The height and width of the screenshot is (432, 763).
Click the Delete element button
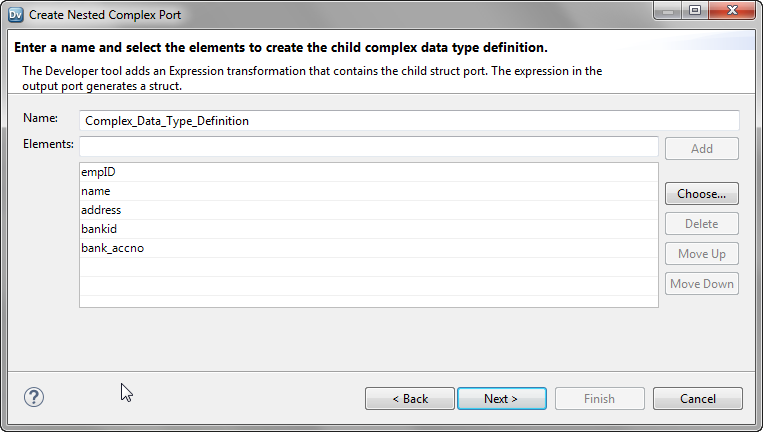coord(702,224)
